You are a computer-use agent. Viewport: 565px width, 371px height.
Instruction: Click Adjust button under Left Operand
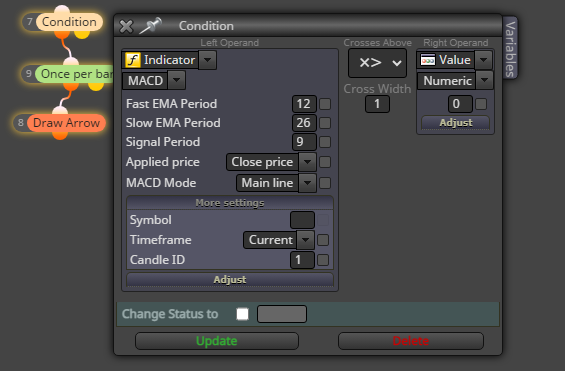[230, 280]
